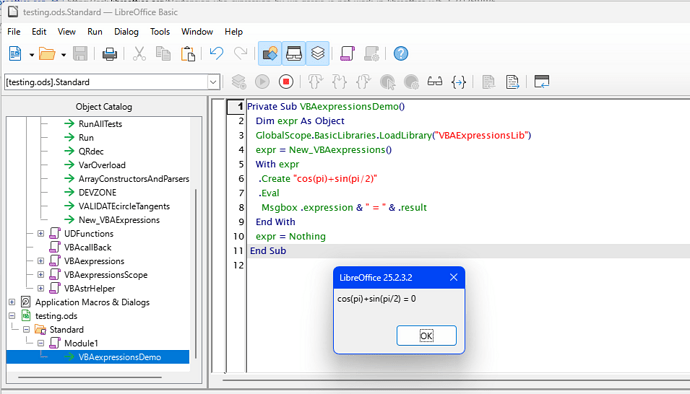Click the Save disk icon
The image size is (690, 394).
pyautogui.click(x=80, y=54)
